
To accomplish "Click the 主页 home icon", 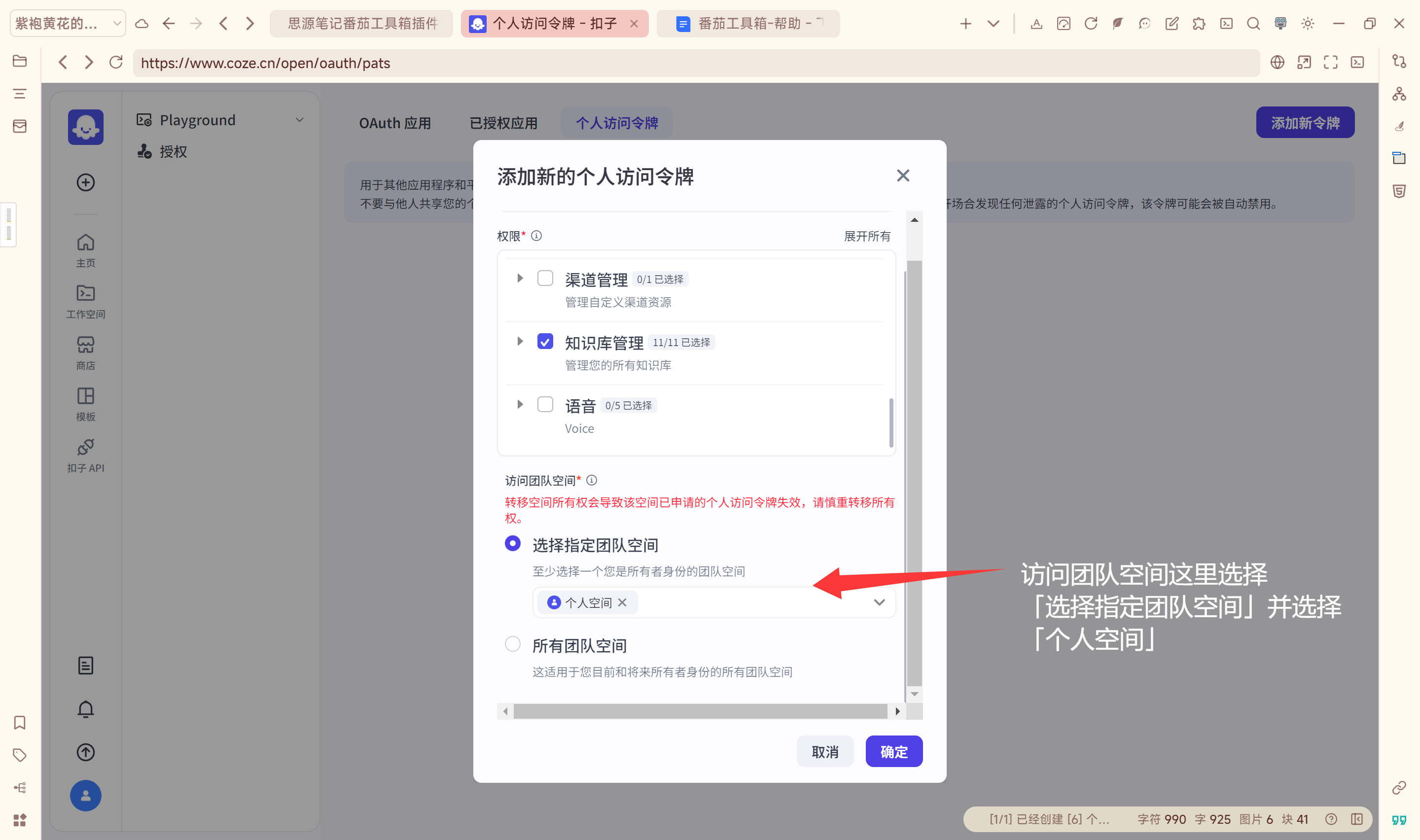I will [85, 242].
